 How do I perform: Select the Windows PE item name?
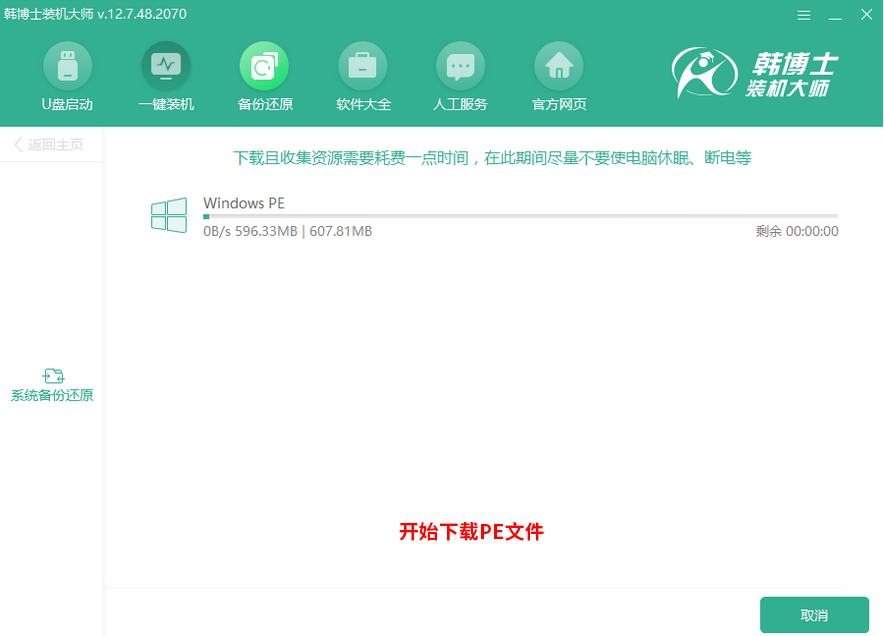[x=244, y=202]
